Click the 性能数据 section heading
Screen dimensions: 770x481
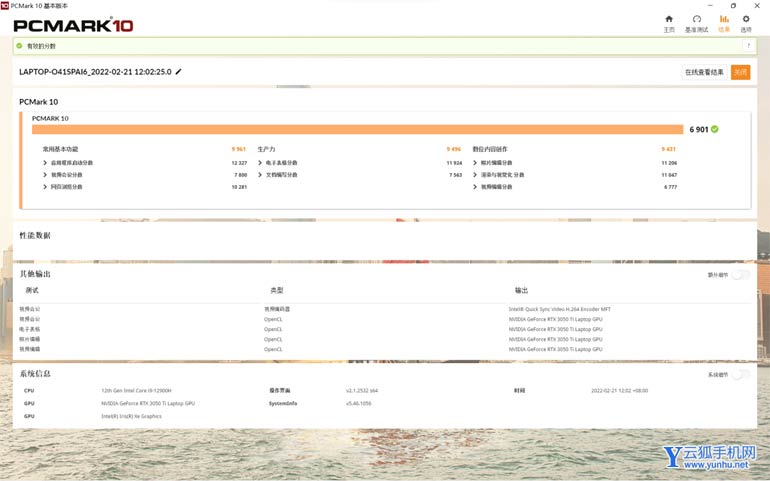coord(35,235)
